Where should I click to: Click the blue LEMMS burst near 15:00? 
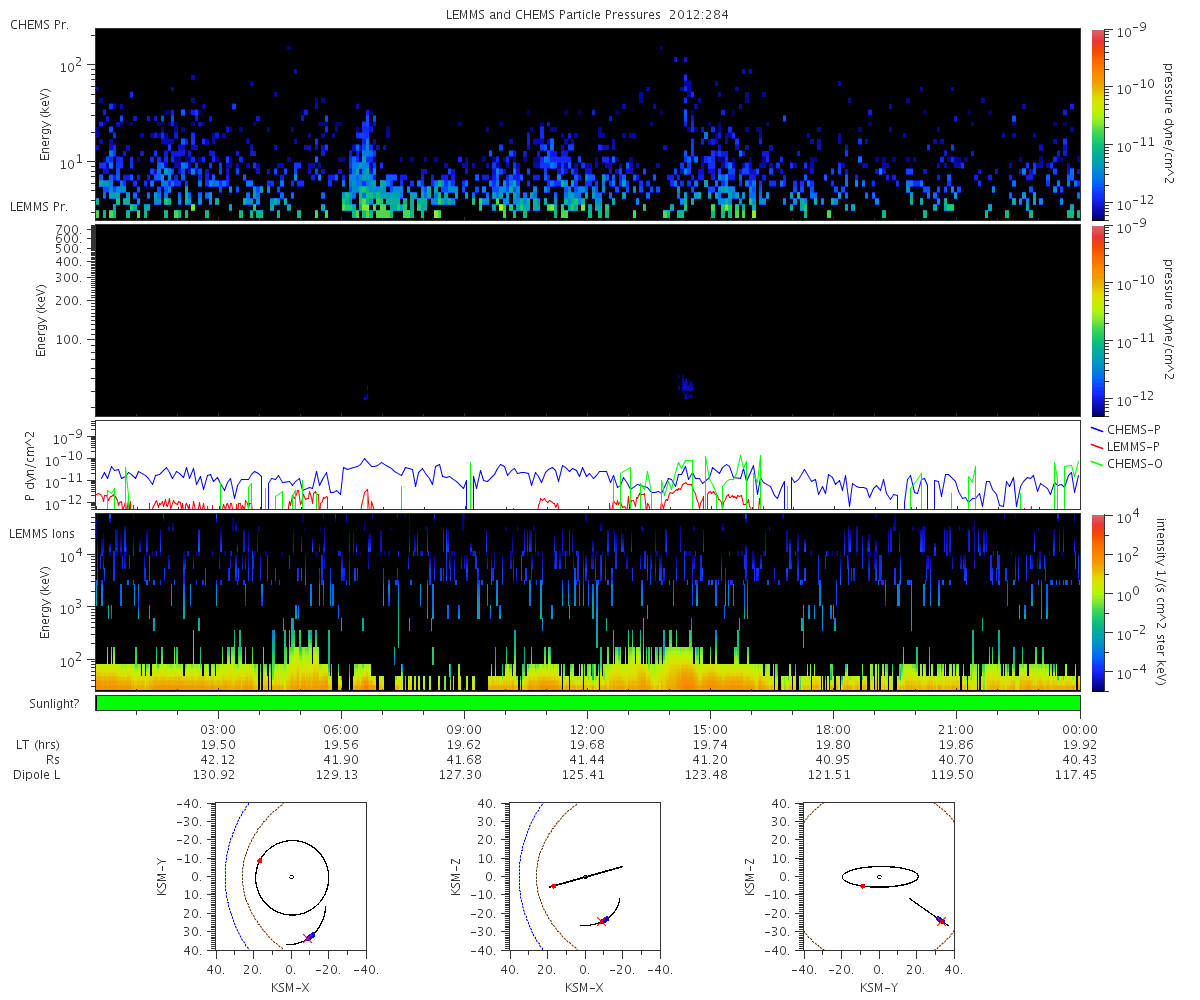(686, 386)
